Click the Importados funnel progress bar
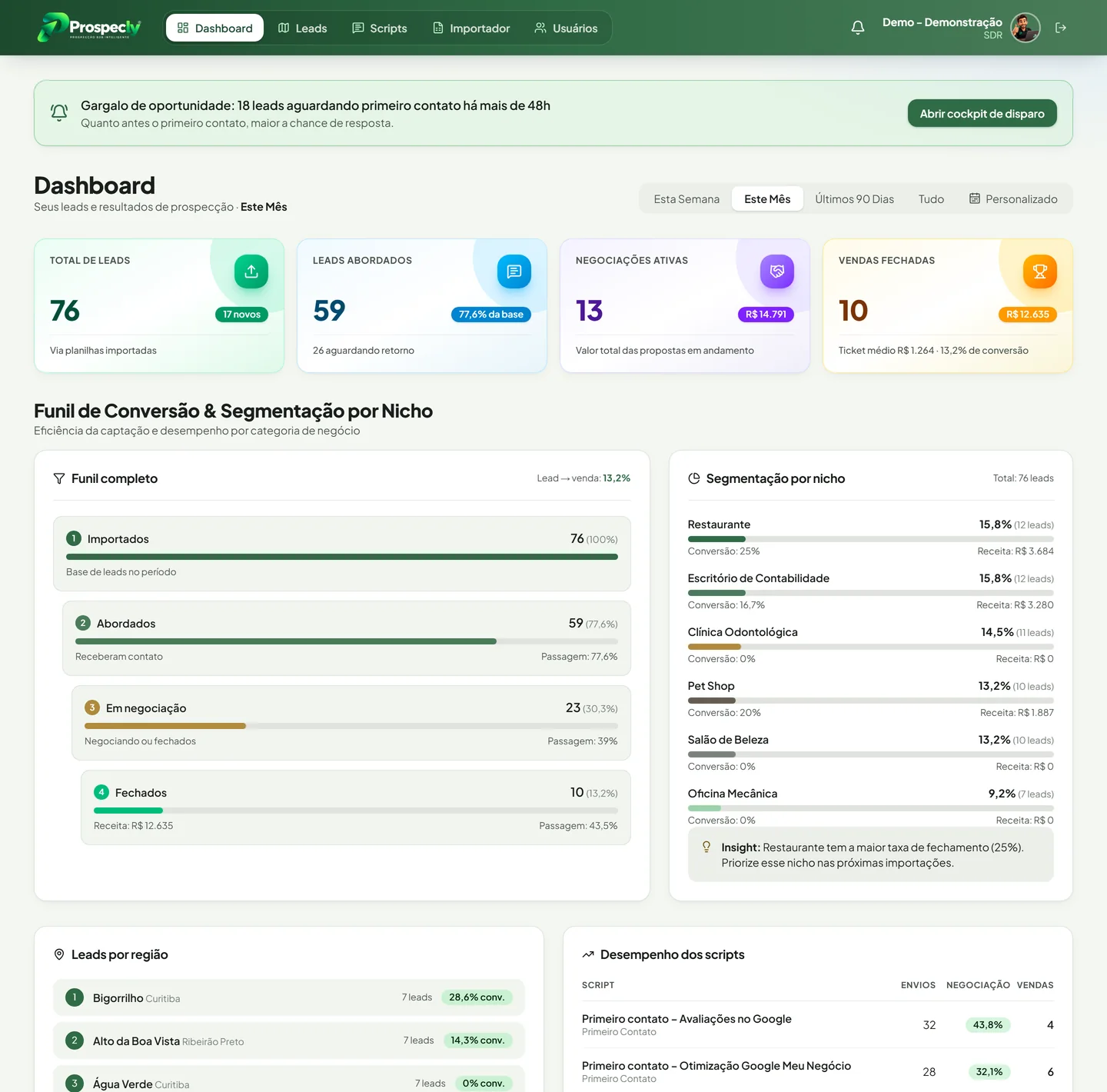1107x1092 pixels. 342,557
